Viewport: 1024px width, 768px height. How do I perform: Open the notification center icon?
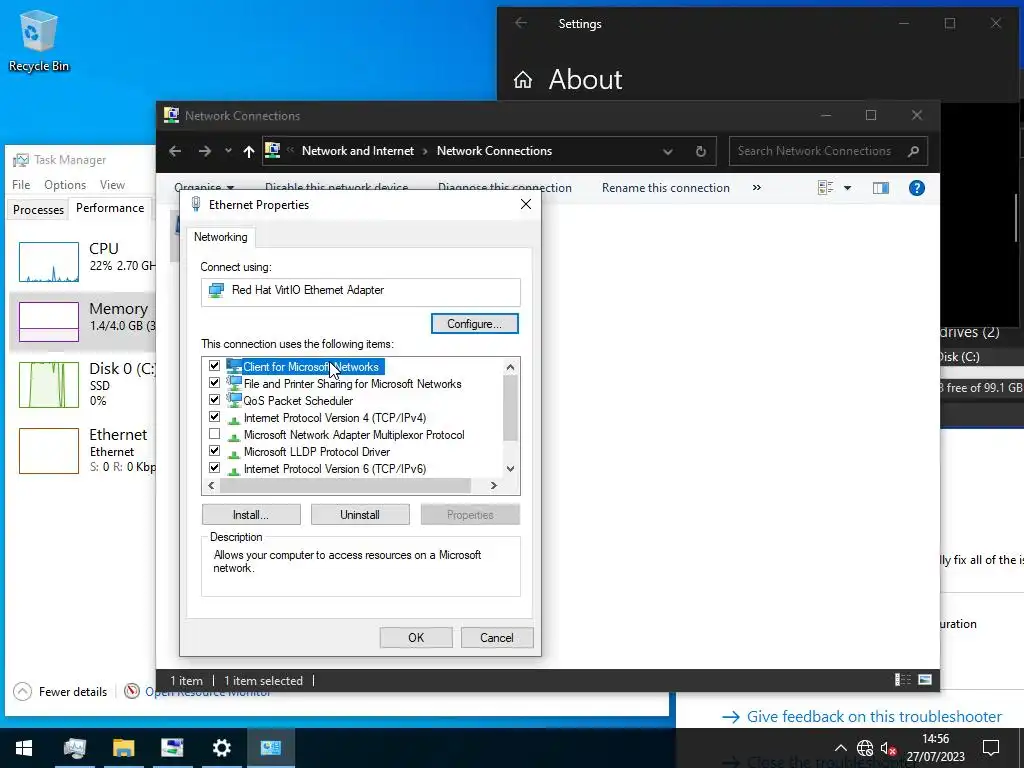click(991, 748)
